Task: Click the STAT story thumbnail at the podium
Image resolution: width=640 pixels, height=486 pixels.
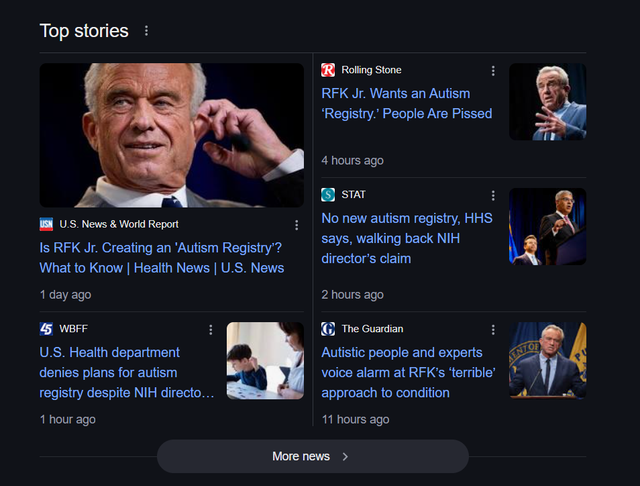Action: tap(548, 226)
